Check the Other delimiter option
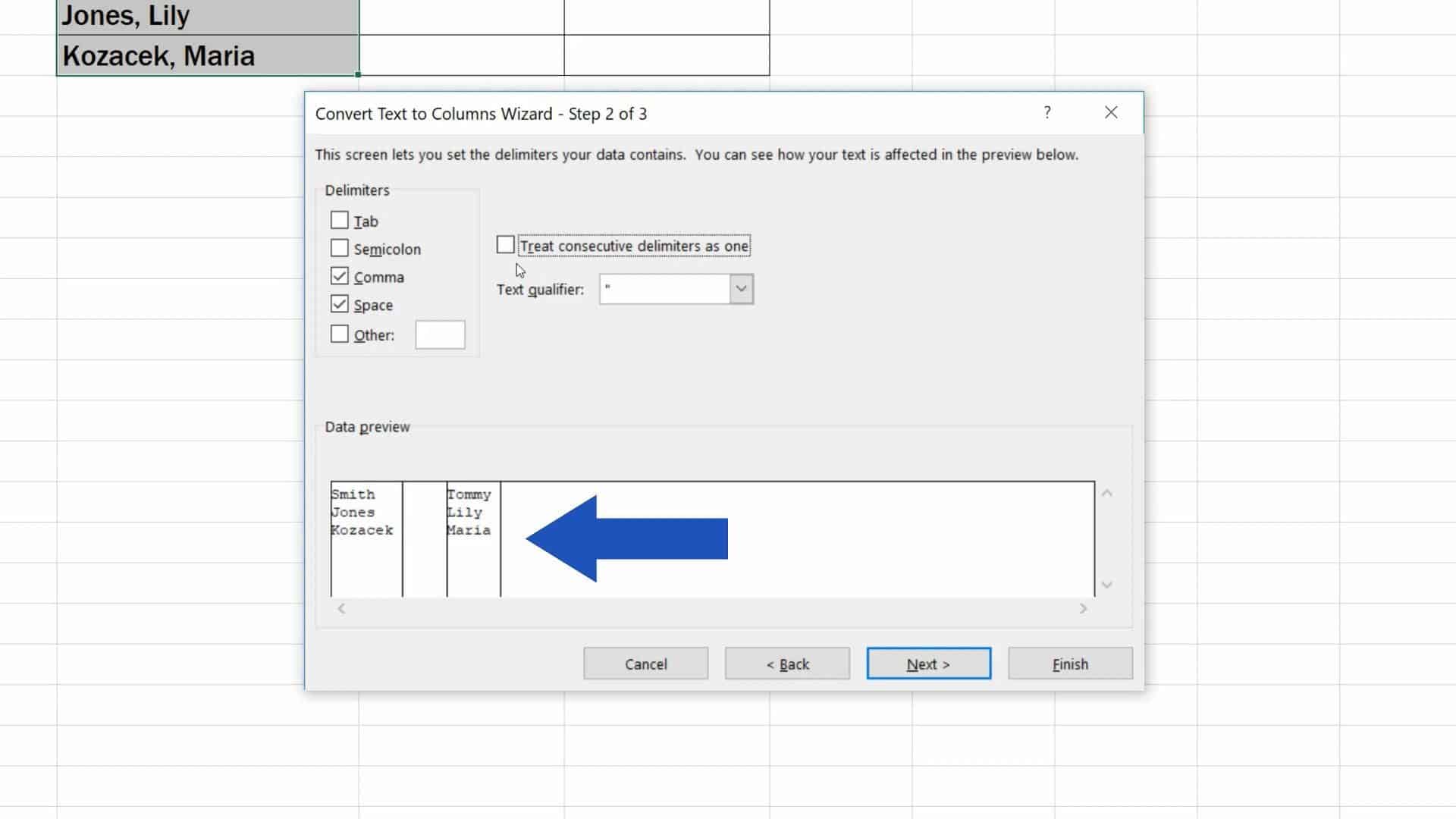Screen dimensions: 1456x819 340,333
